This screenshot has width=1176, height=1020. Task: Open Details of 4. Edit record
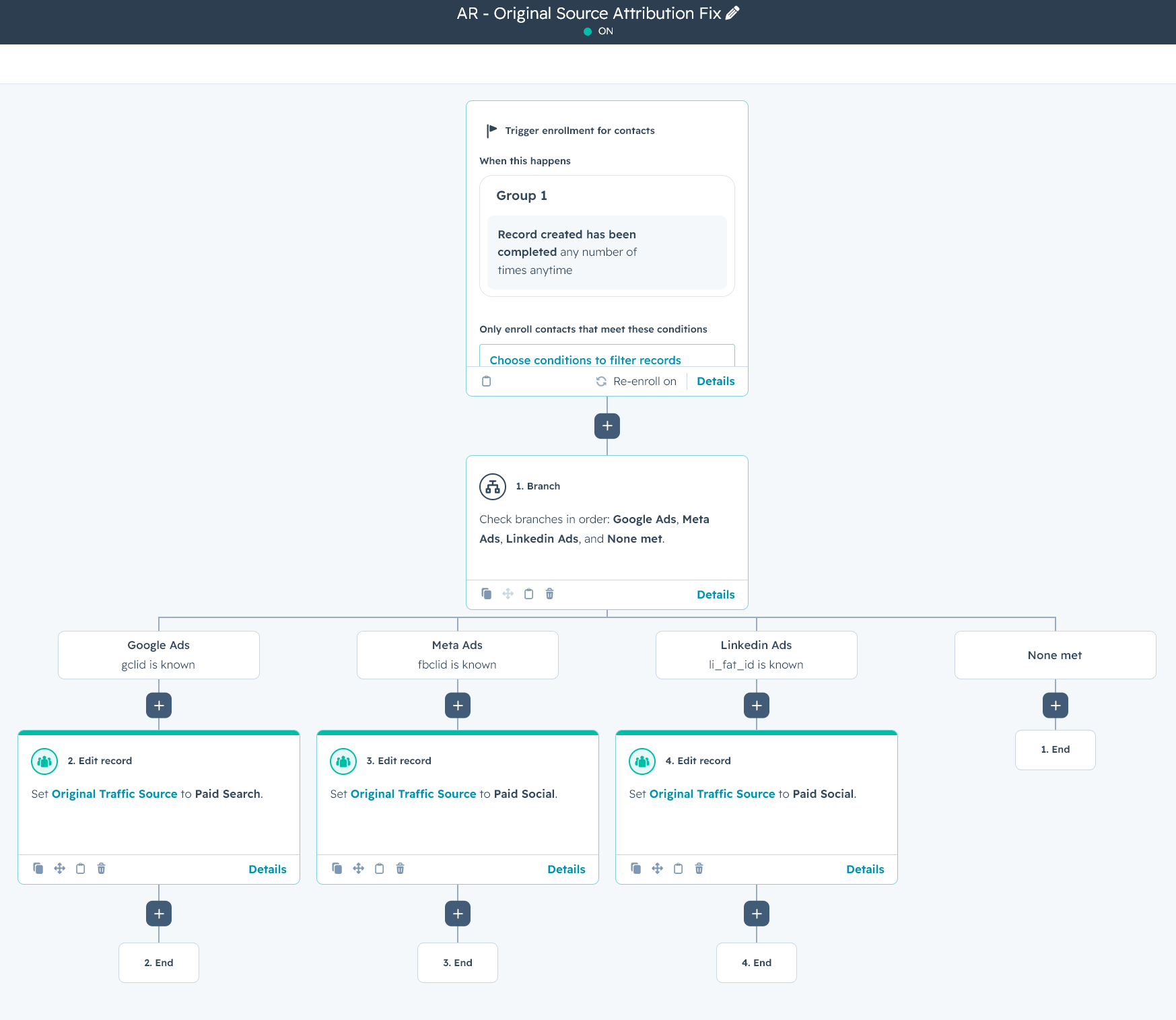click(865, 869)
